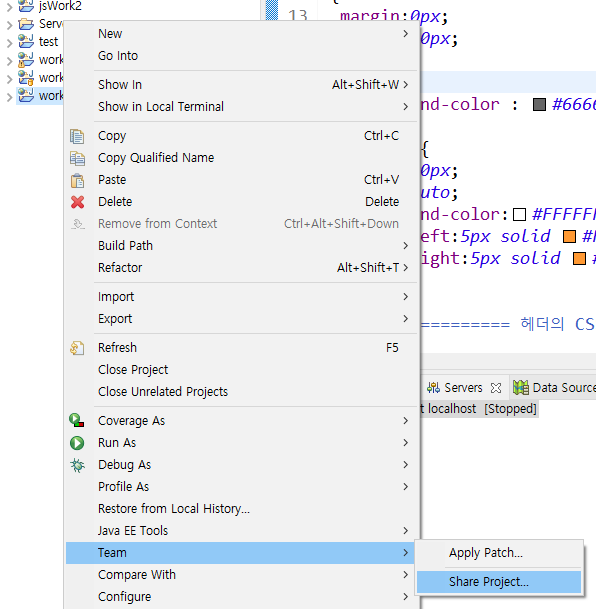This screenshot has height=609, width=596.
Task: Click line number 13 in gutter
Action: tap(298, 16)
